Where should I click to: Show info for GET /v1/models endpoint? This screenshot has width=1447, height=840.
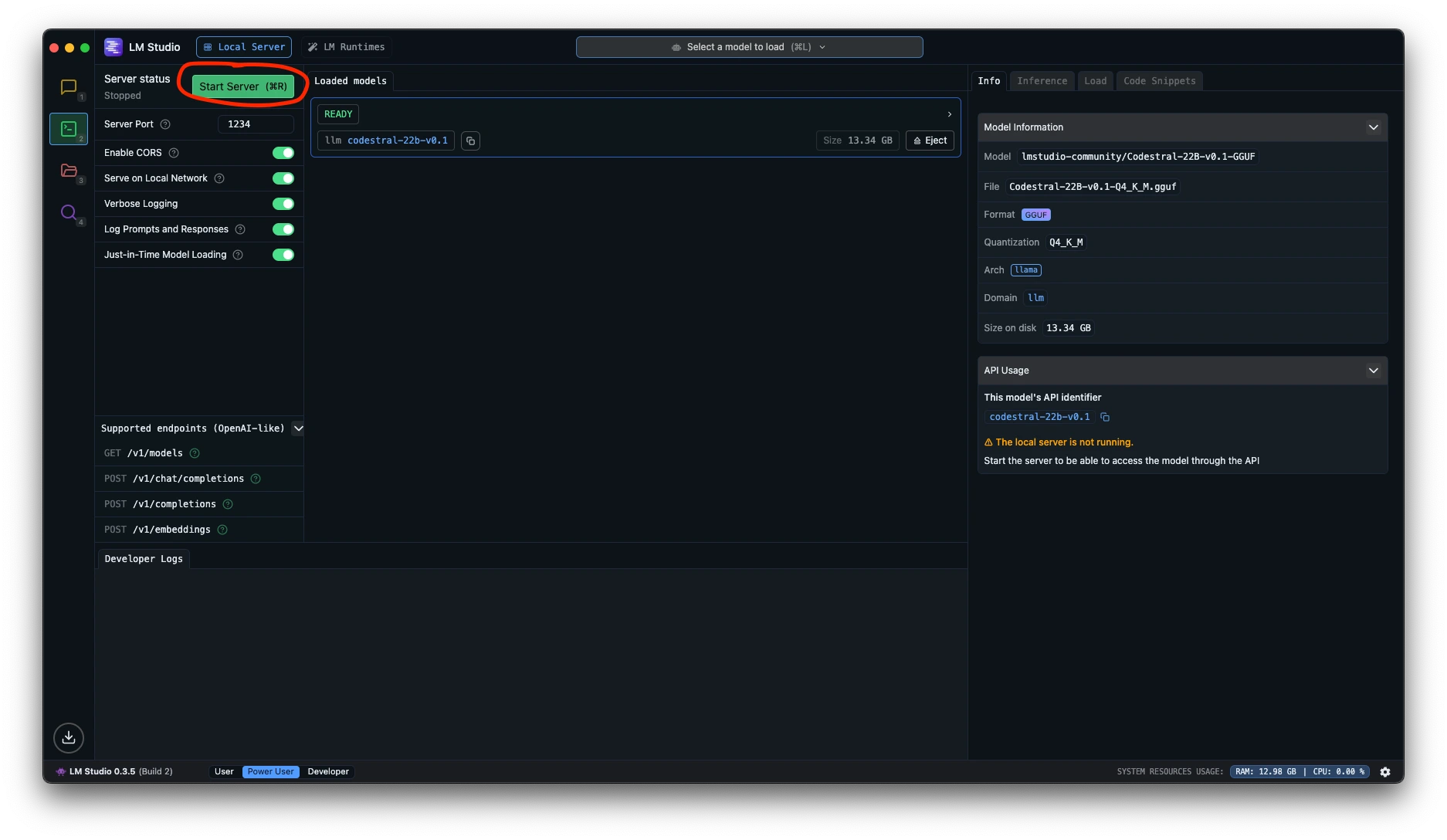point(195,453)
